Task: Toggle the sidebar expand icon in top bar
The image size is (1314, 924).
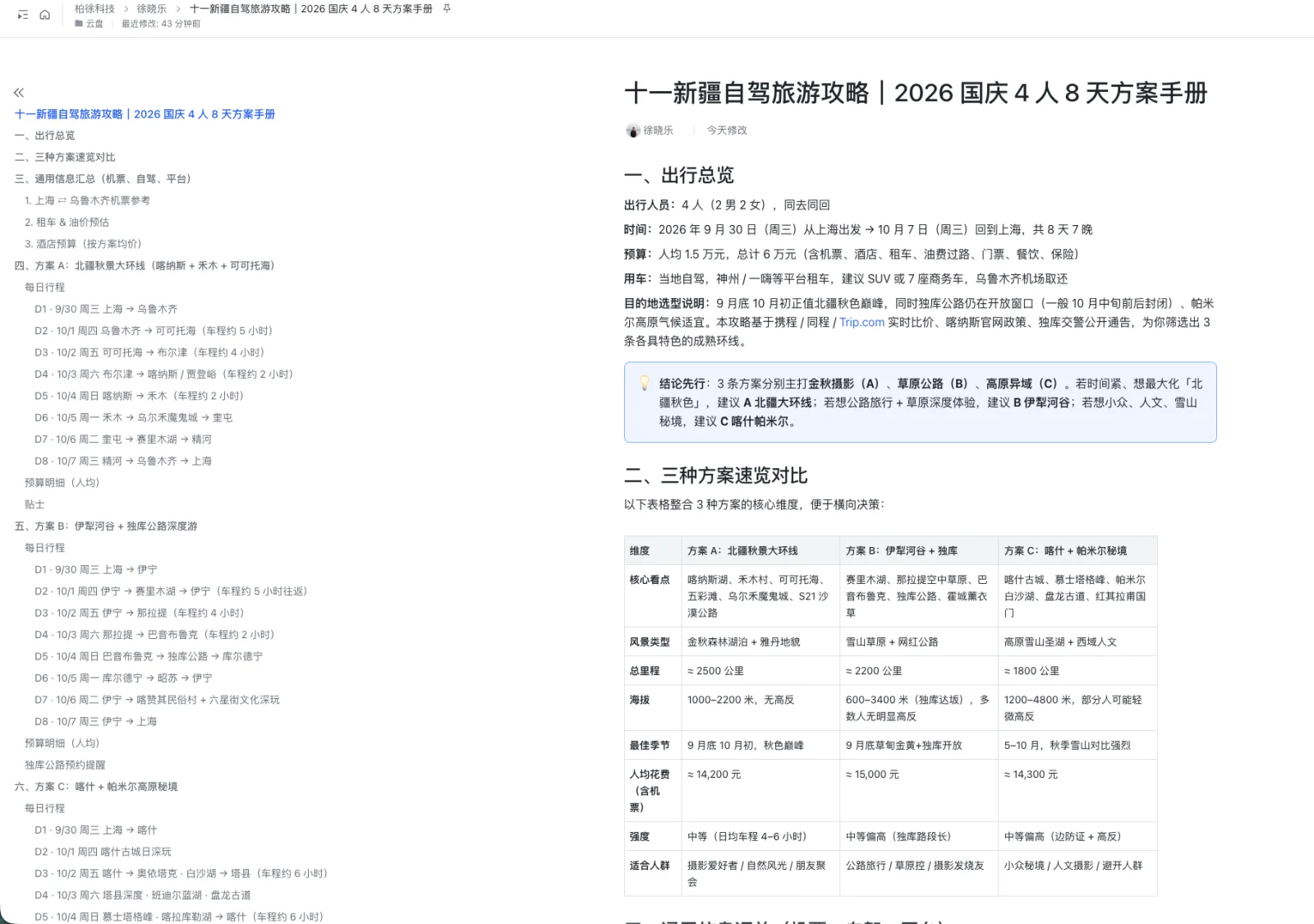Action: [23, 15]
